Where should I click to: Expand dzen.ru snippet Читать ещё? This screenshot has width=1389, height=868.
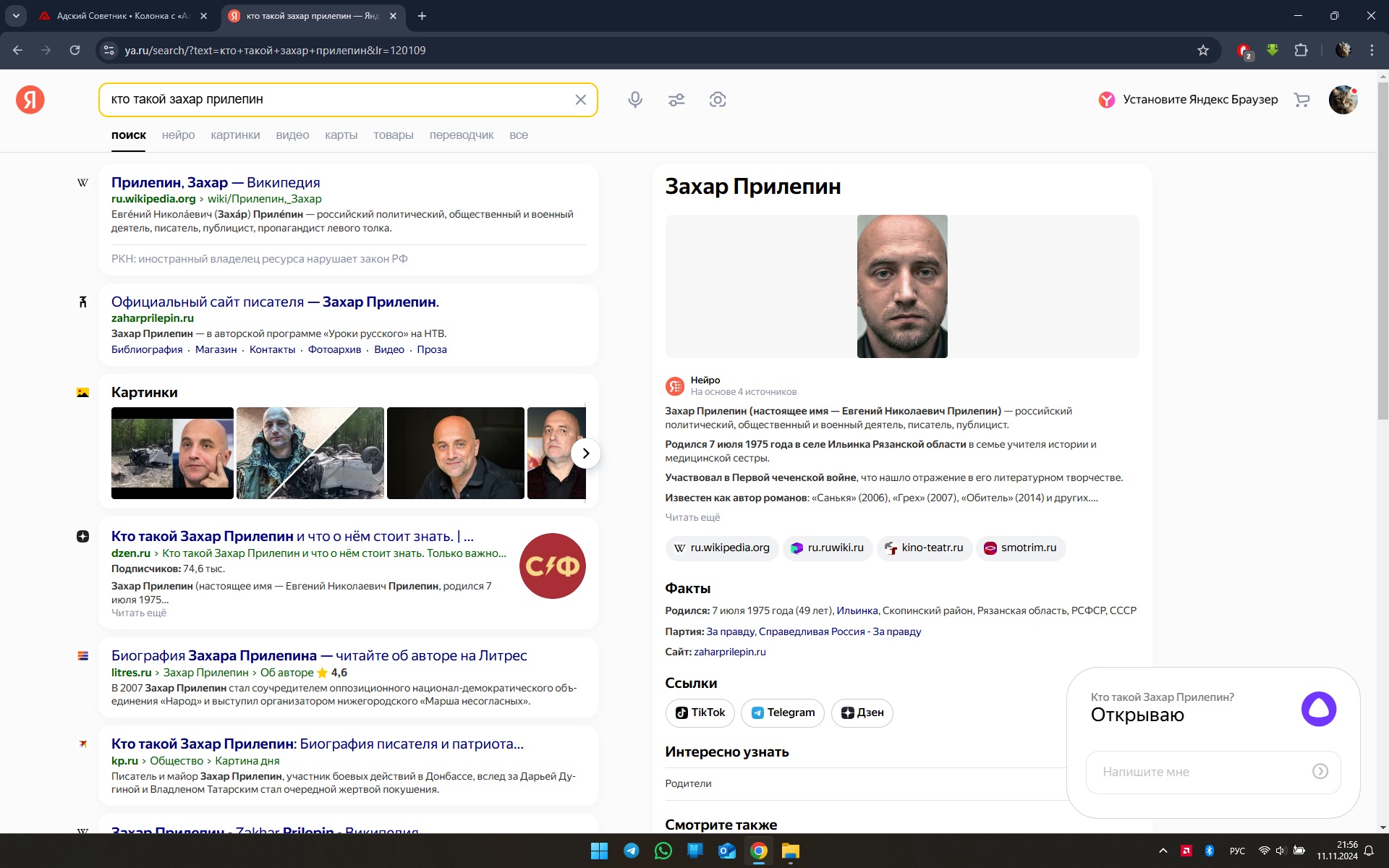(x=139, y=613)
